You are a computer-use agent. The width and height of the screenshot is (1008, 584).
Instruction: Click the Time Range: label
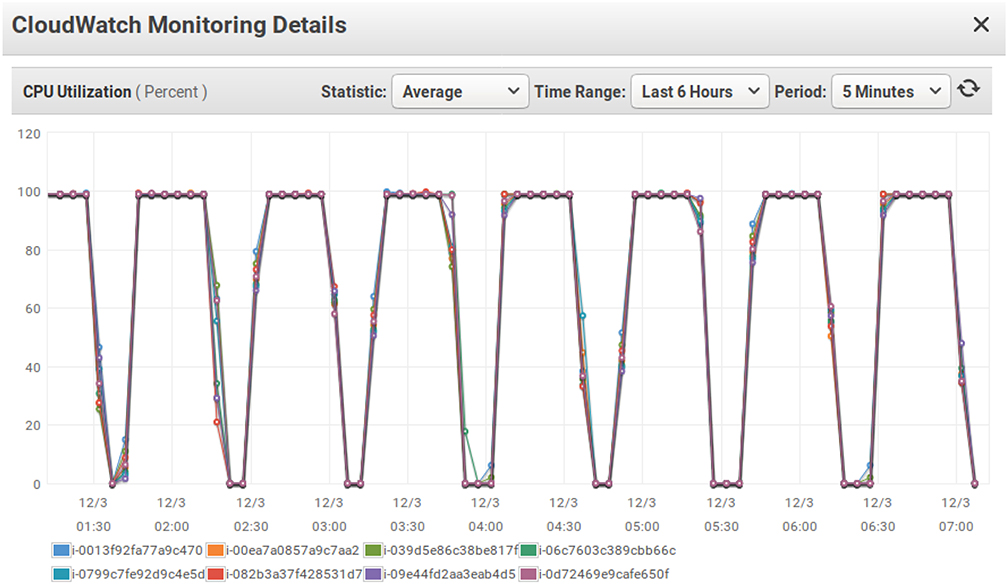[x=580, y=92]
